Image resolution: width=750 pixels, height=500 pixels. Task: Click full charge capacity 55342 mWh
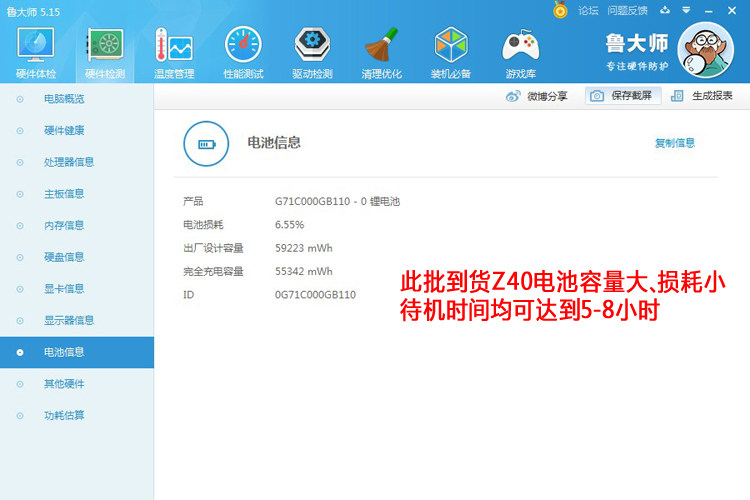(x=303, y=271)
